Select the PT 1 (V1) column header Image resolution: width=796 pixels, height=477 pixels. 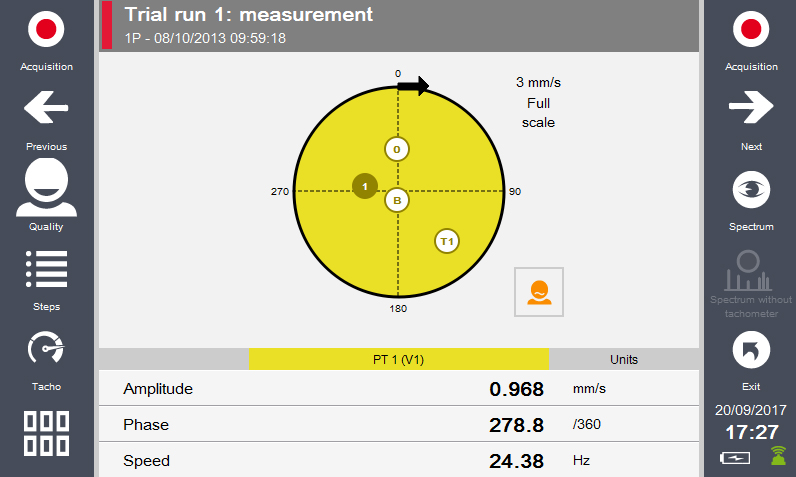pyautogui.click(x=399, y=359)
